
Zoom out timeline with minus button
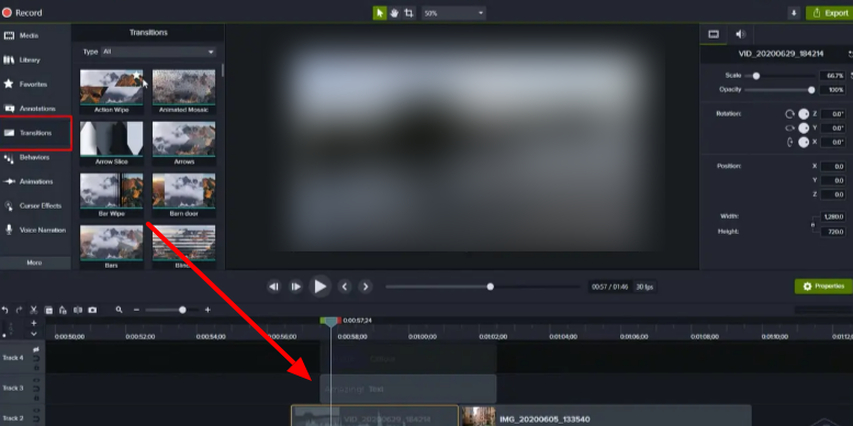[137, 310]
